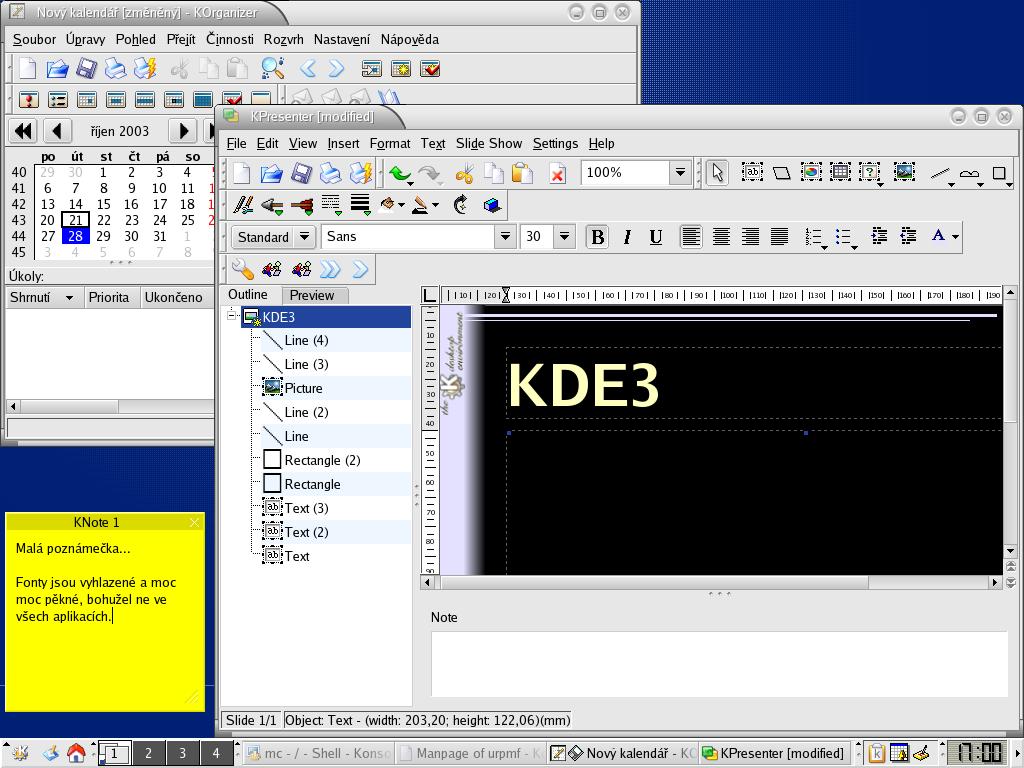Print presentation using KPresenter printer icon

pos(330,173)
